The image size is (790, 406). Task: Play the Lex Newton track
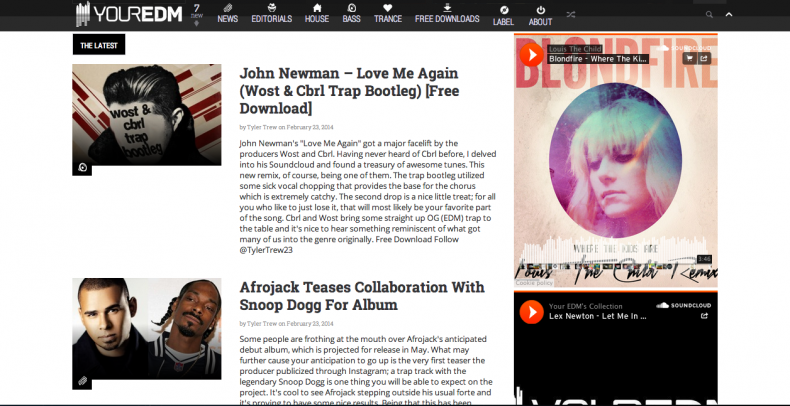(530, 312)
